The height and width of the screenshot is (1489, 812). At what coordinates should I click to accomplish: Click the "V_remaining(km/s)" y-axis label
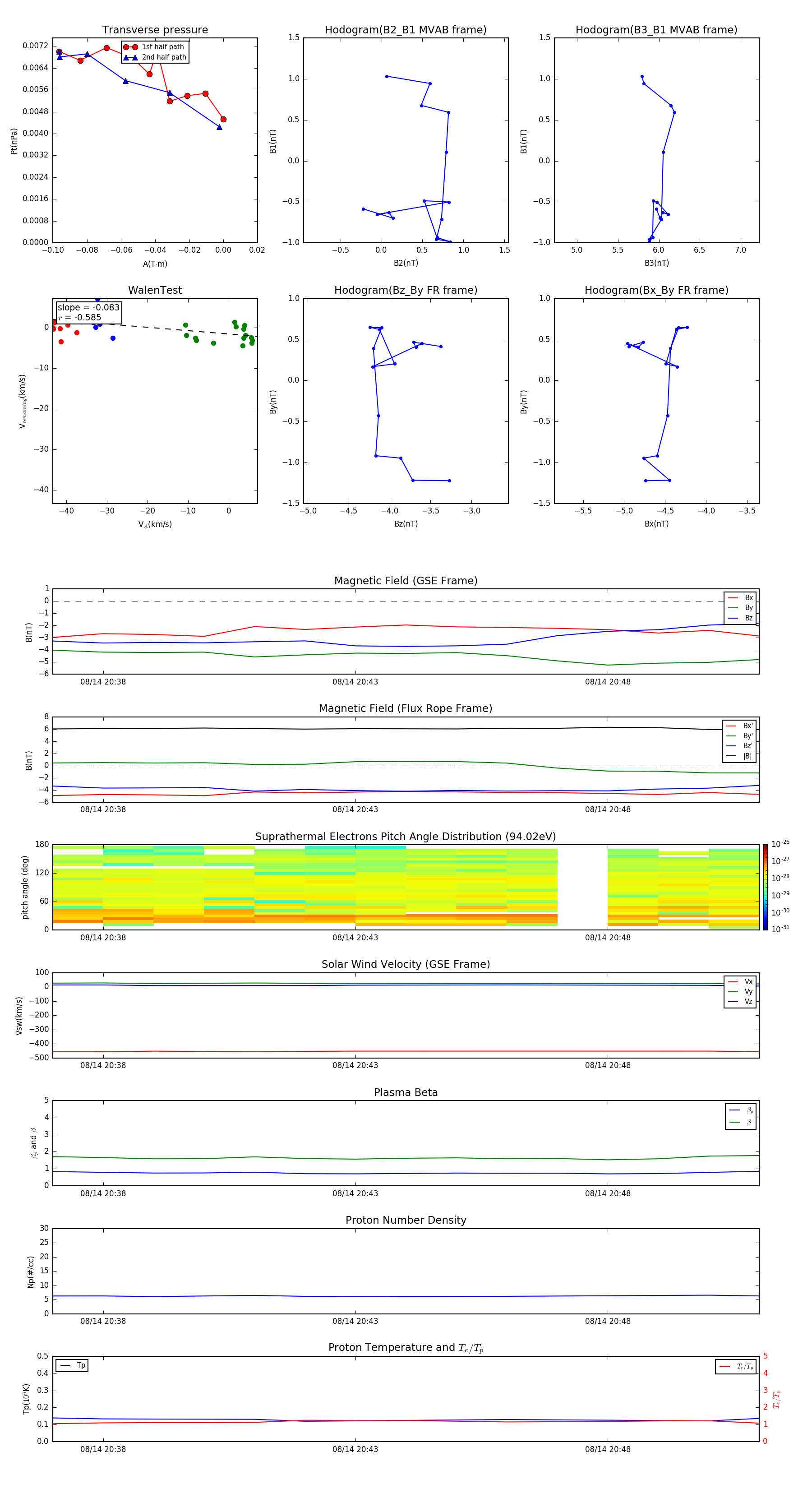(x=22, y=401)
